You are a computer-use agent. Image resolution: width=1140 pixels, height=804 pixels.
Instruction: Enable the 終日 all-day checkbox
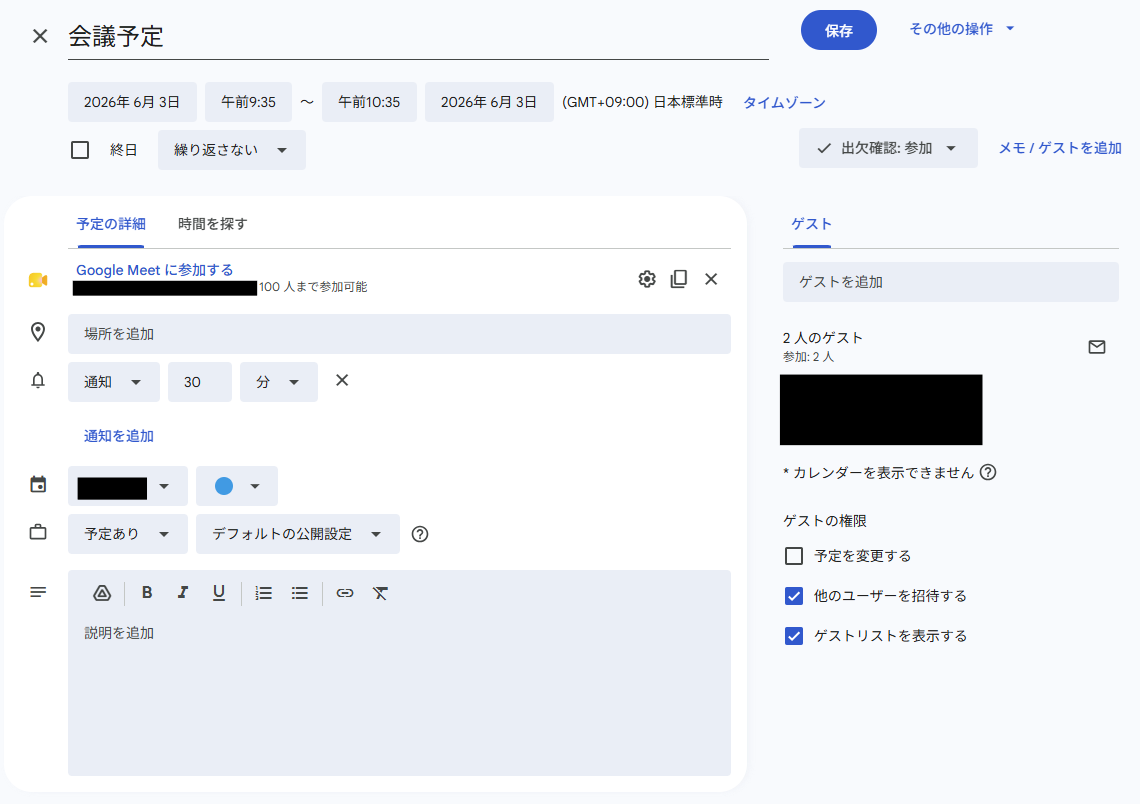[80, 150]
